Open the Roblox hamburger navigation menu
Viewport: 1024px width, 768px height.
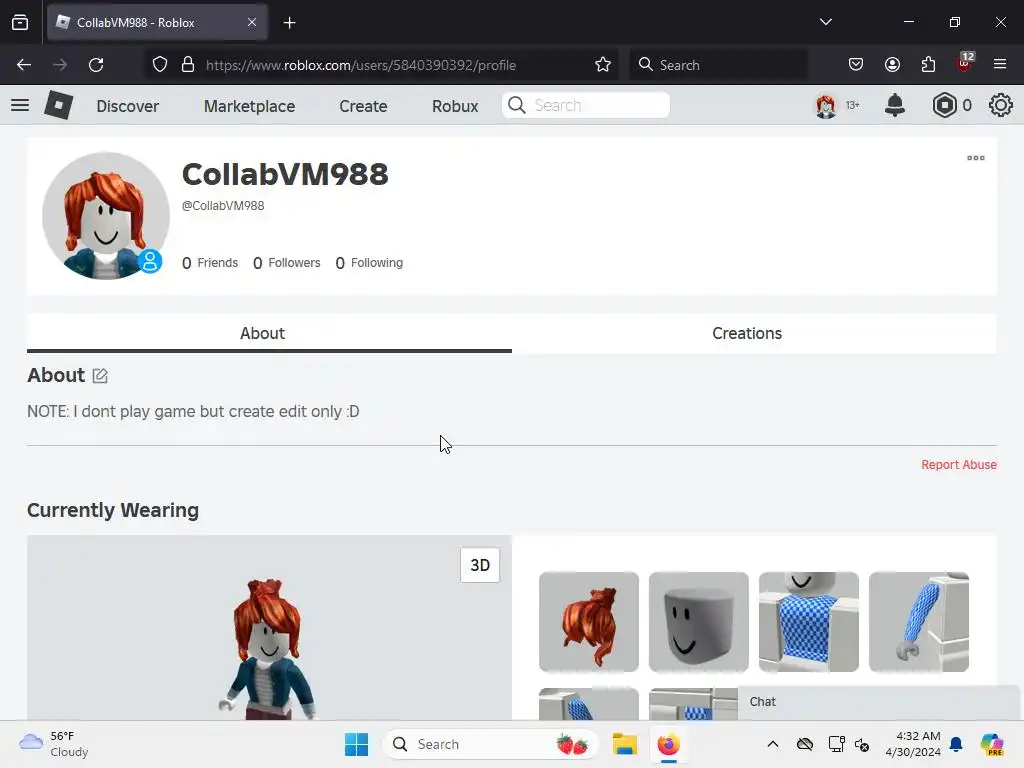pos(20,105)
